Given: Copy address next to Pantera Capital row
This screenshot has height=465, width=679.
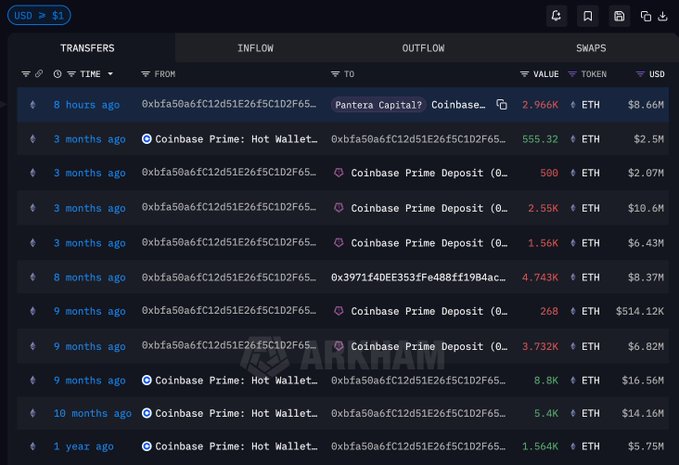Looking at the screenshot, I should coord(502,104).
